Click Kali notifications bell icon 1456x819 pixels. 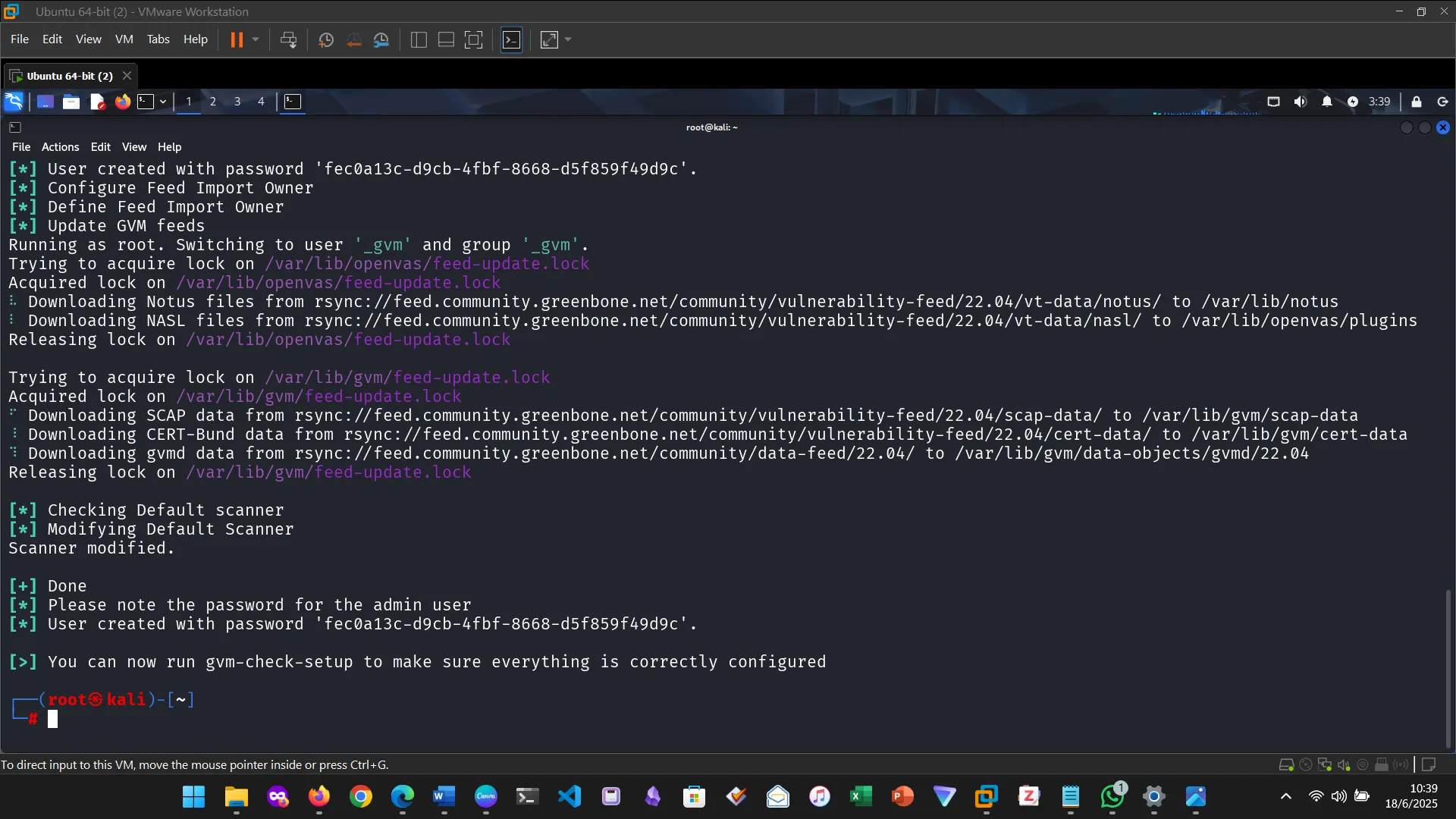point(1326,102)
